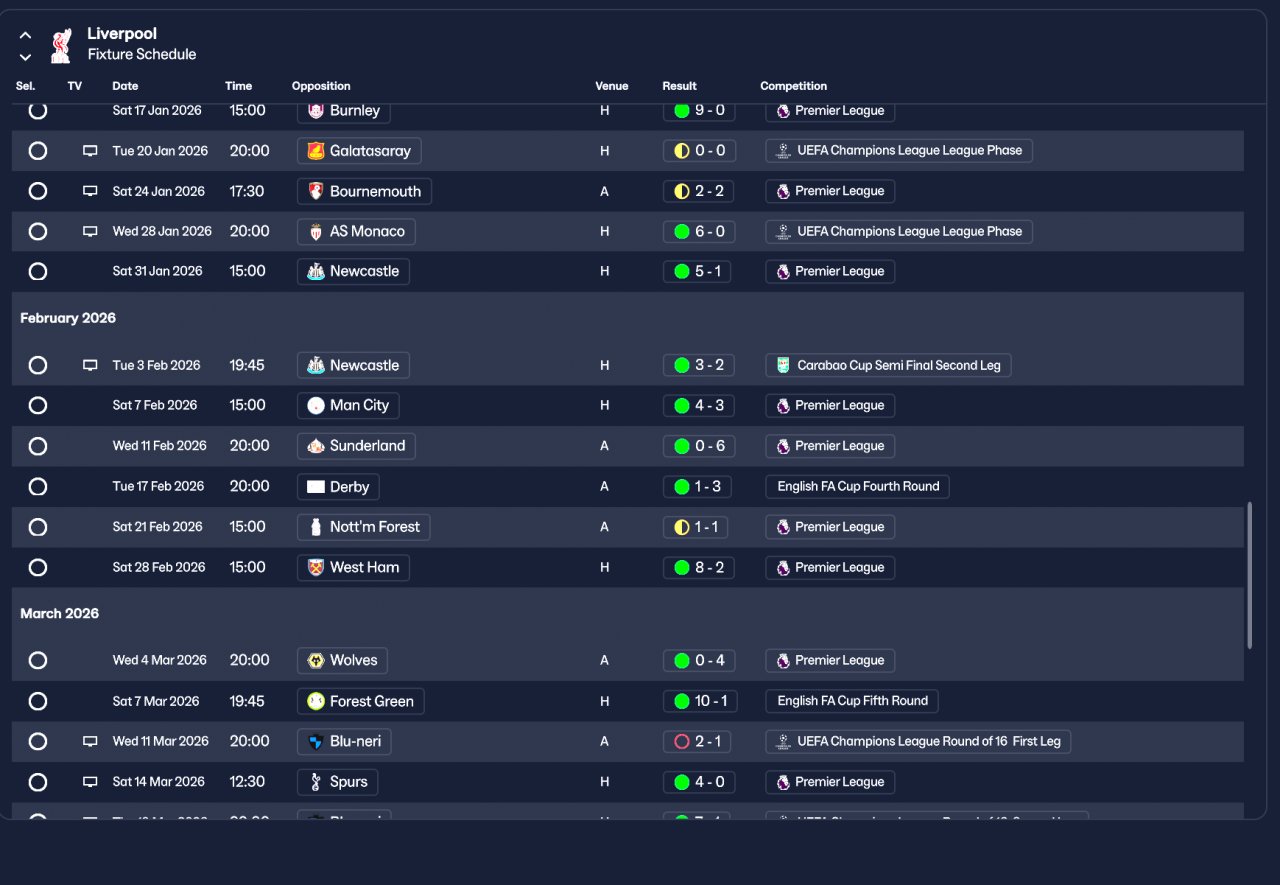Open the 10 - 1 result against Forest Green
The image size is (1280, 885).
click(x=700, y=701)
